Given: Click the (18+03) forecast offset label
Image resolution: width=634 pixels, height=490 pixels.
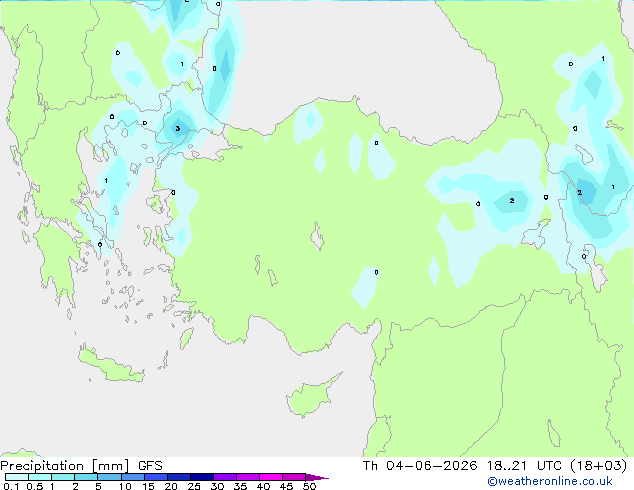Looking at the screenshot, I should 598,466.
